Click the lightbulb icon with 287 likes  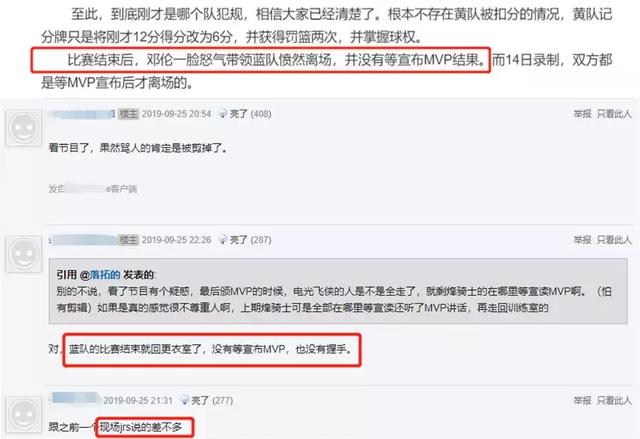(223, 239)
